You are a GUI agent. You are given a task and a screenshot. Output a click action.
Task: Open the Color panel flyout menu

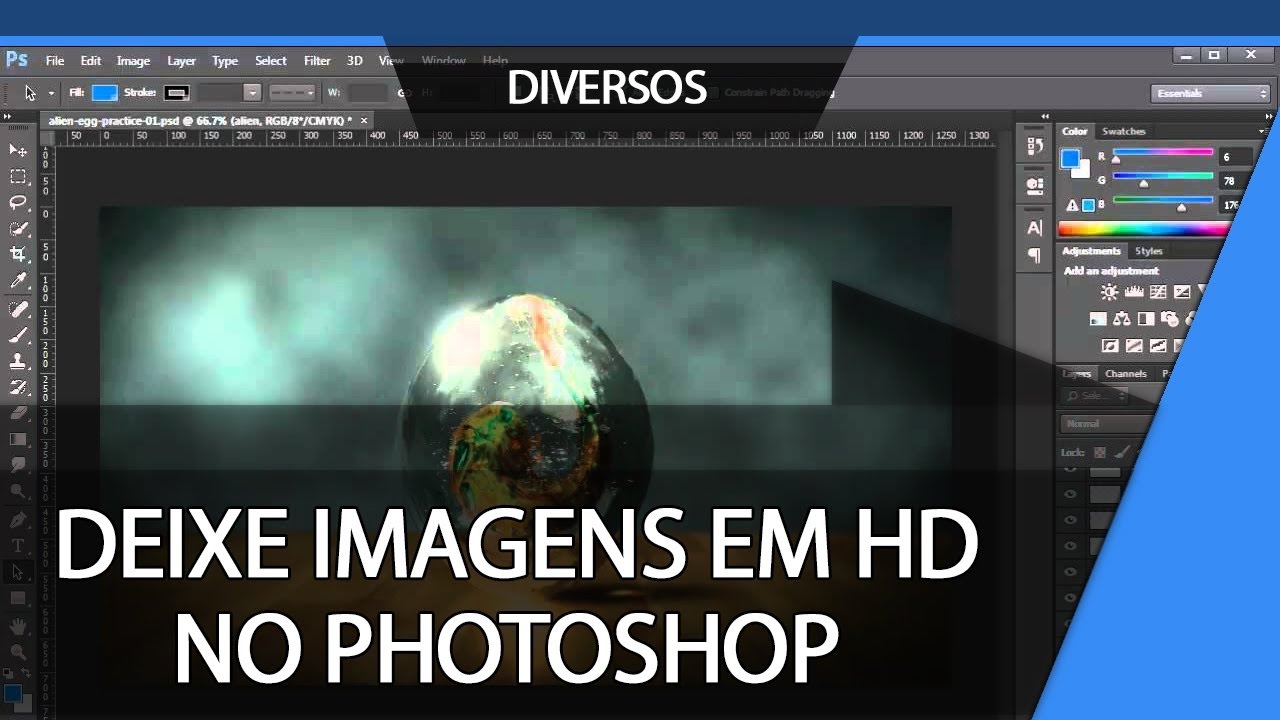[1262, 131]
